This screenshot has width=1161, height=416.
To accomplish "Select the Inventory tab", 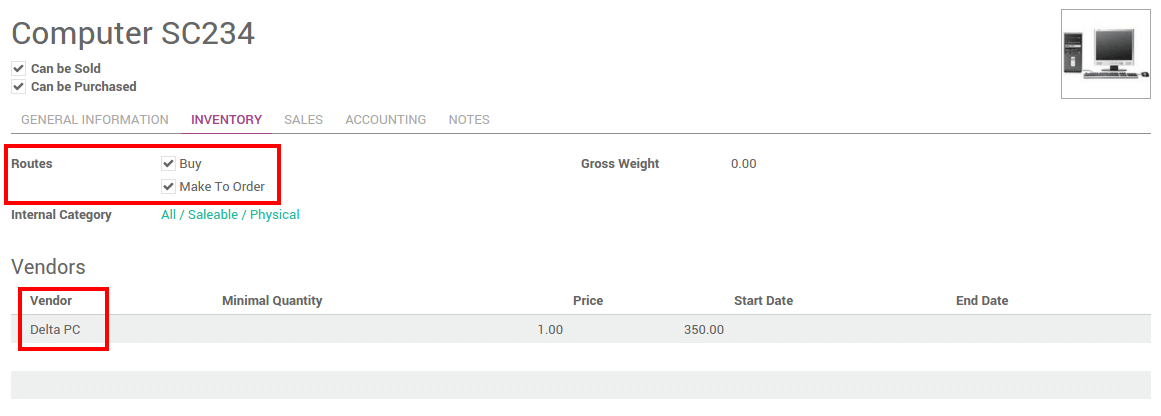I will point(226,120).
